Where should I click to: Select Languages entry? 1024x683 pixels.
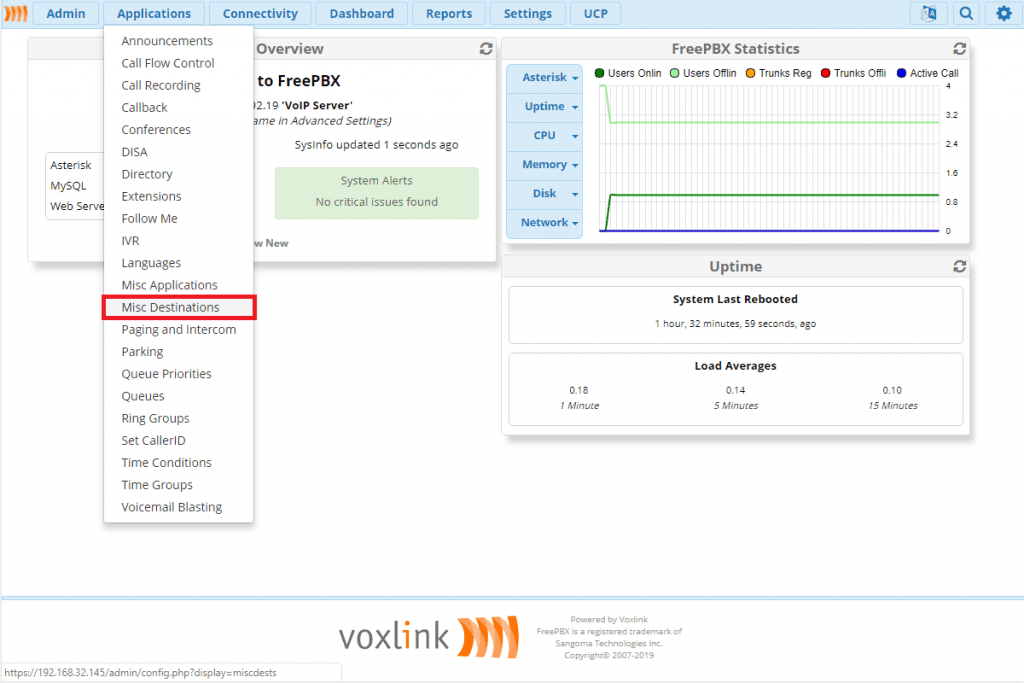(178, 262)
